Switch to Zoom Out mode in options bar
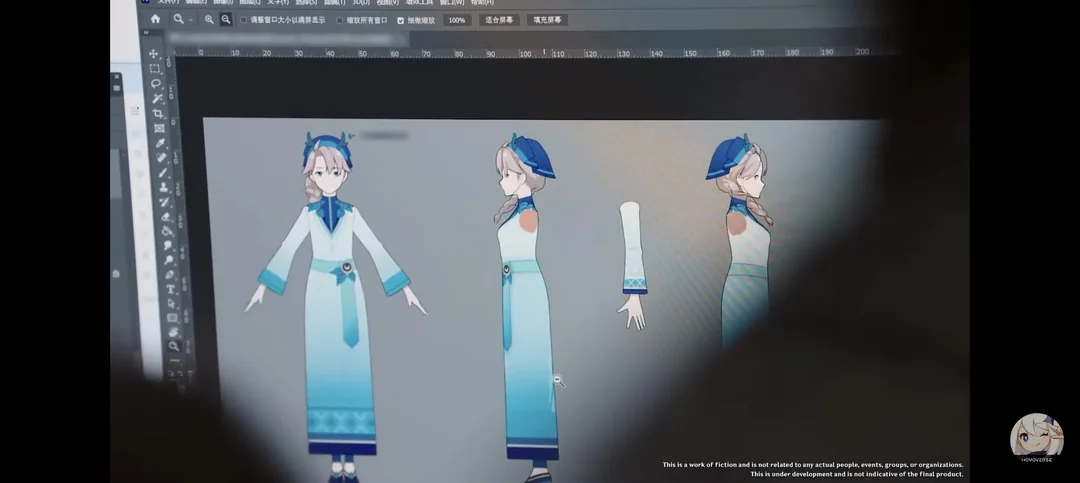The height and width of the screenshot is (483, 1080). [225, 20]
